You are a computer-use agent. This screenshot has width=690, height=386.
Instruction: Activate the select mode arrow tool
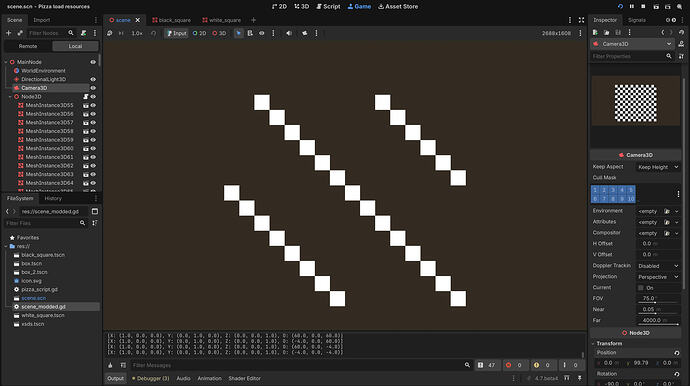coord(239,33)
